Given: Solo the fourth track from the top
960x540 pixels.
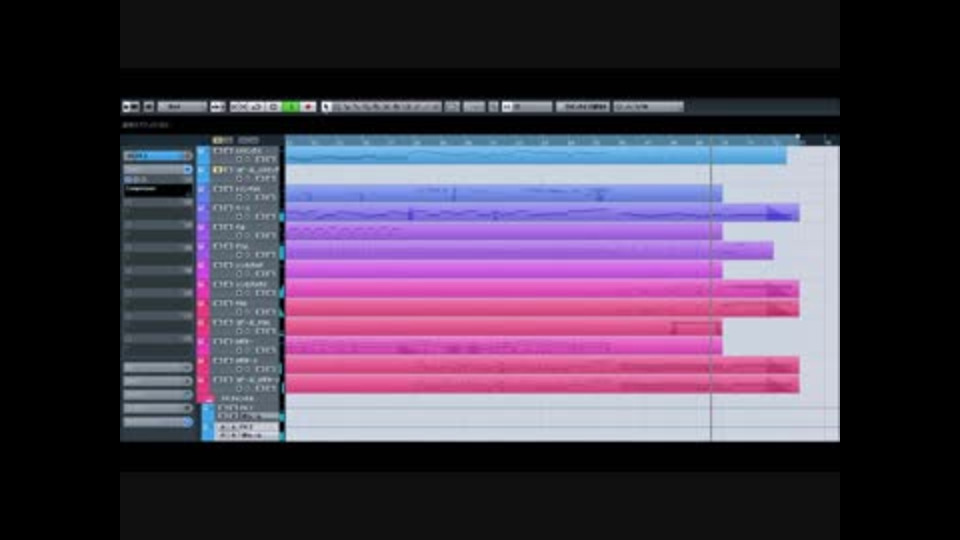Looking at the screenshot, I should (x=227, y=208).
